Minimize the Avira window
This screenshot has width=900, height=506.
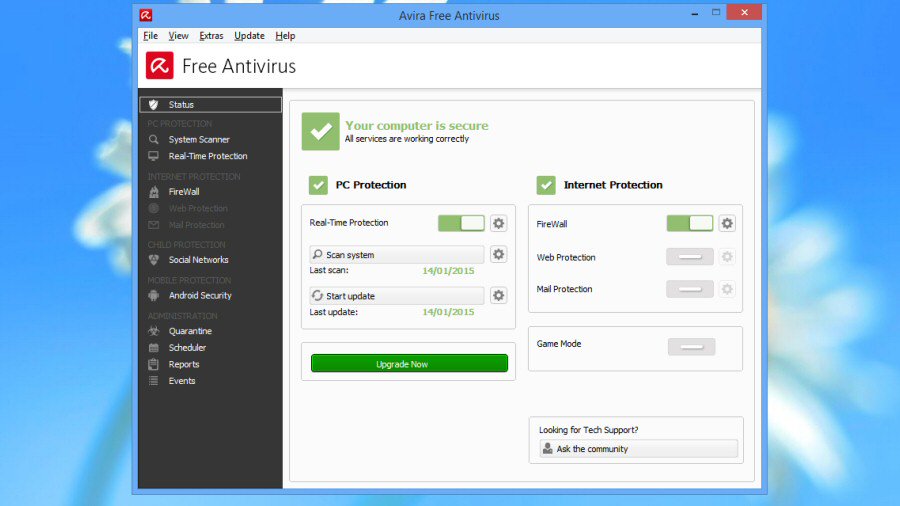pos(695,13)
